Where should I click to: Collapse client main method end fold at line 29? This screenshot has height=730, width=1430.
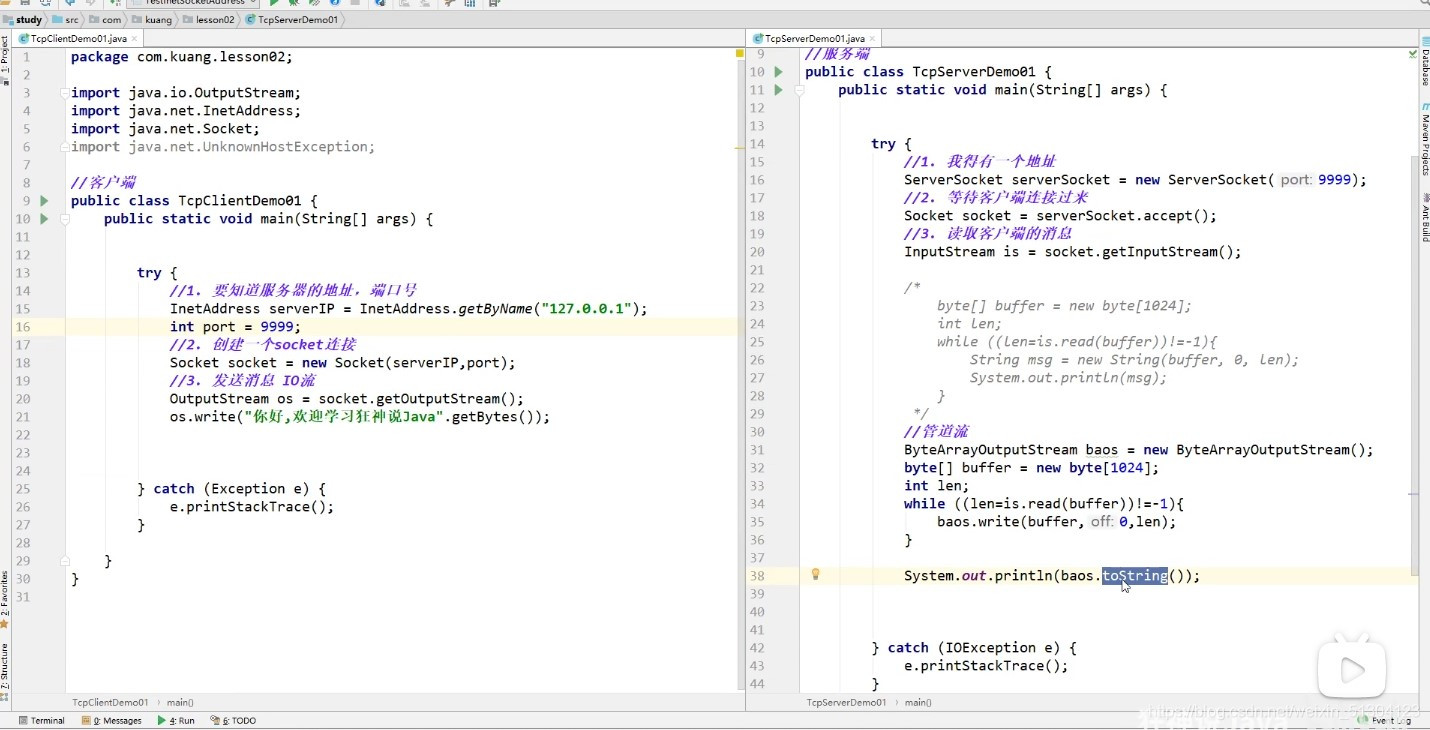(x=63, y=561)
